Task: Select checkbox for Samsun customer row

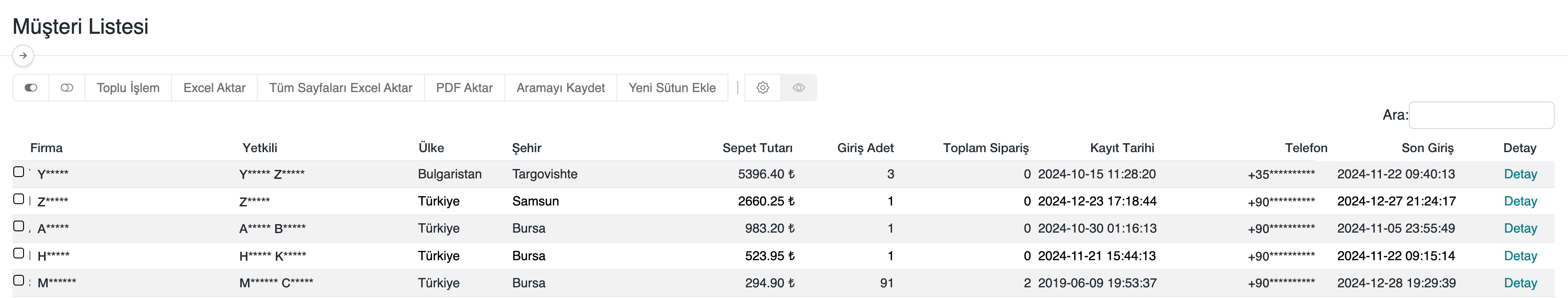Action: click(x=19, y=199)
